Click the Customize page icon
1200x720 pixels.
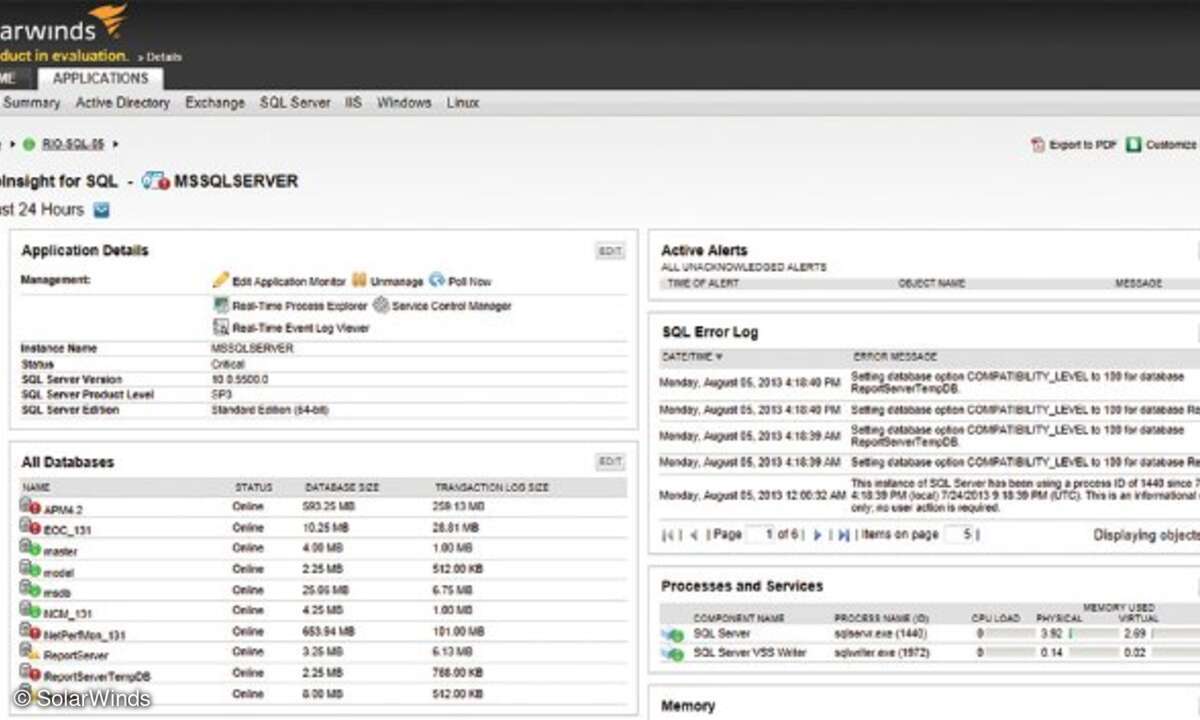[1133, 144]
